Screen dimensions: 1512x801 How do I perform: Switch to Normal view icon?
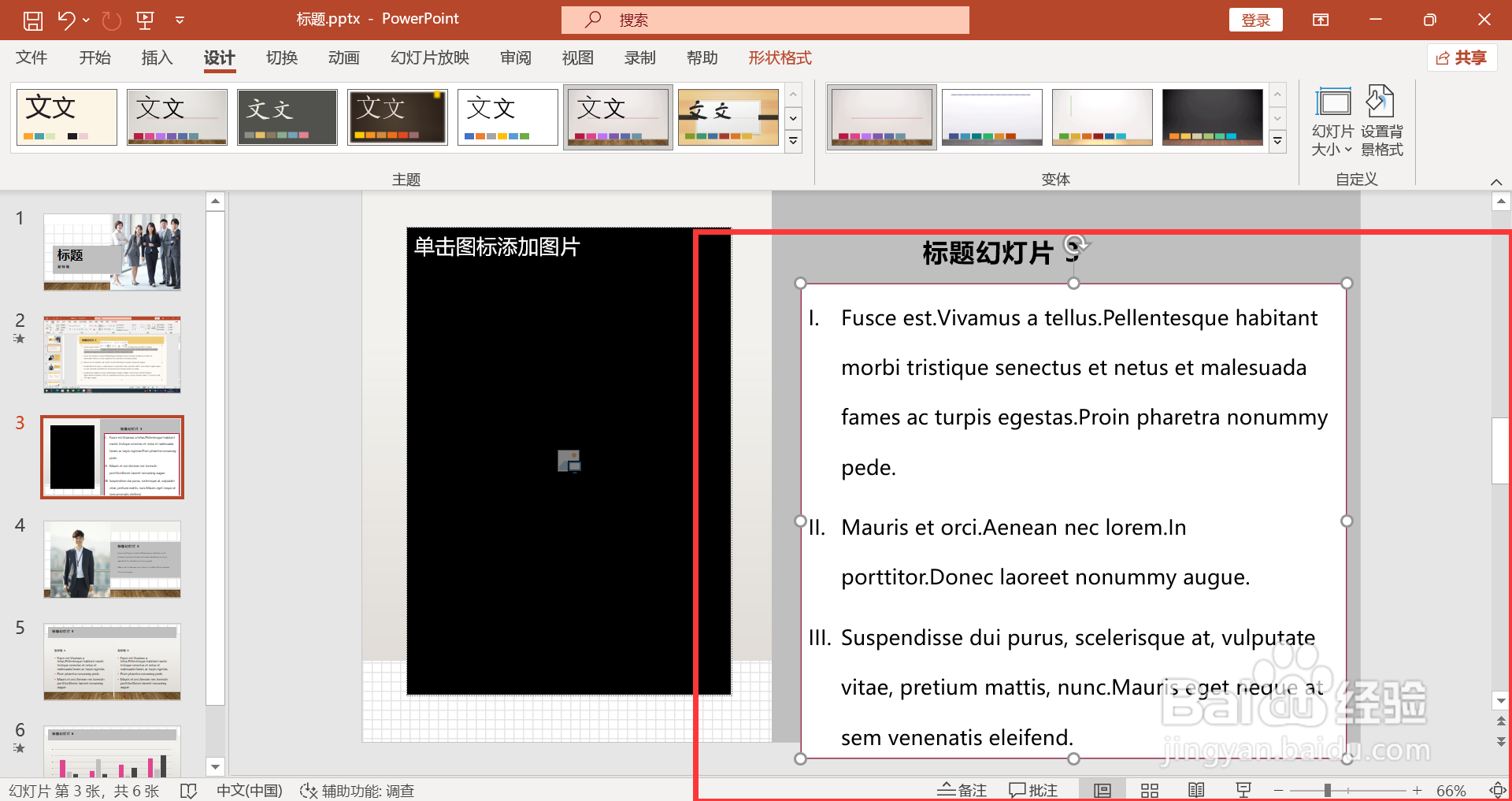click(1102, 790)
